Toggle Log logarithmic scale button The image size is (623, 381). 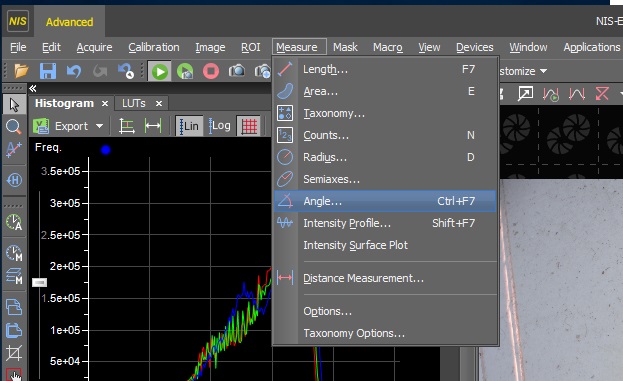(219, 126)
